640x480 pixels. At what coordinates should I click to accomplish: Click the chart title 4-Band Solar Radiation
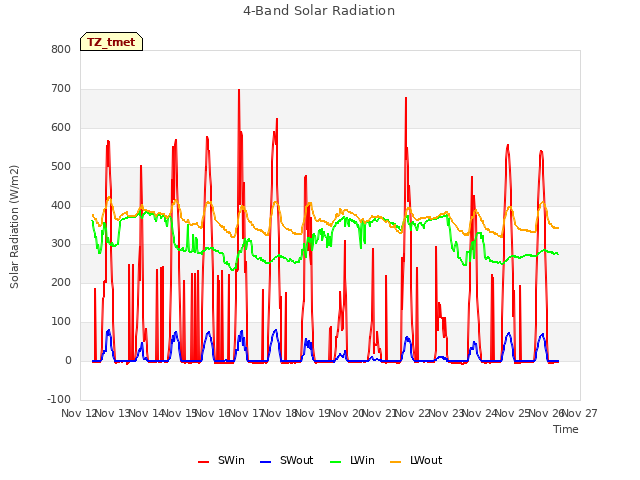(319, 11)
